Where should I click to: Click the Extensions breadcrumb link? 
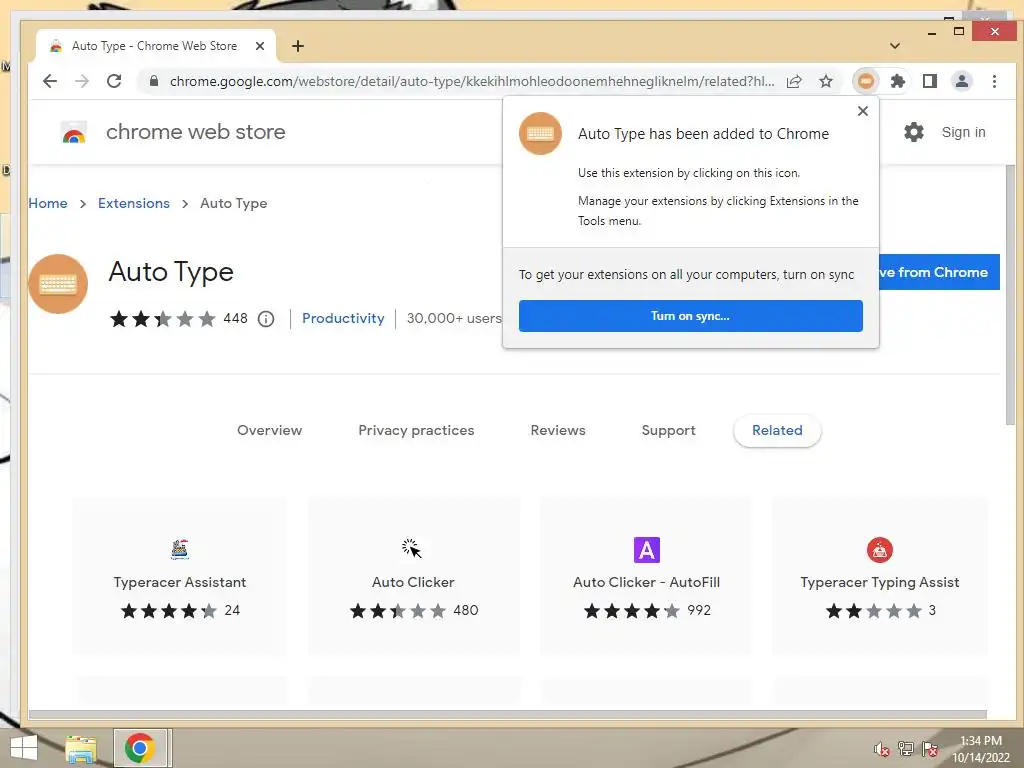pos(134,203)
